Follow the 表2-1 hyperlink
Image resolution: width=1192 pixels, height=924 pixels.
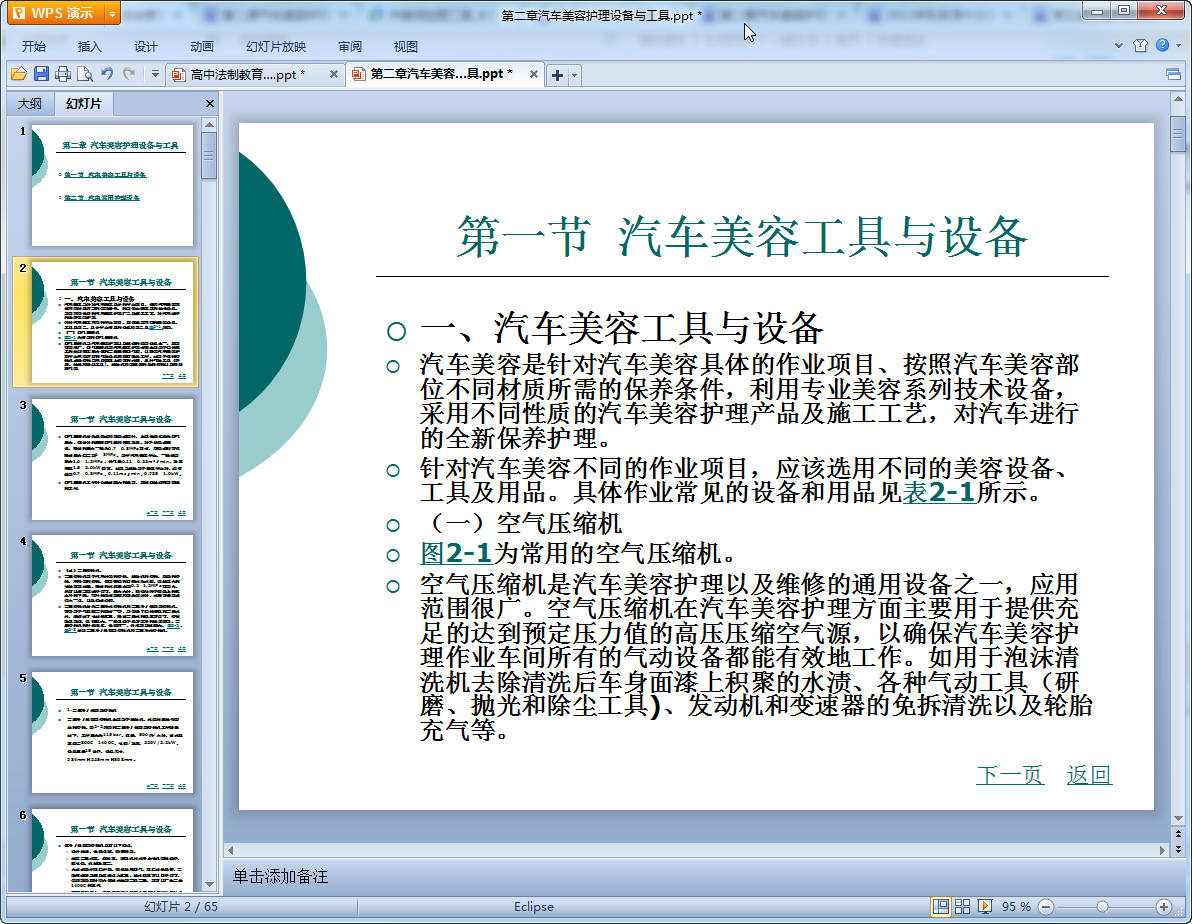coord(938,493)
